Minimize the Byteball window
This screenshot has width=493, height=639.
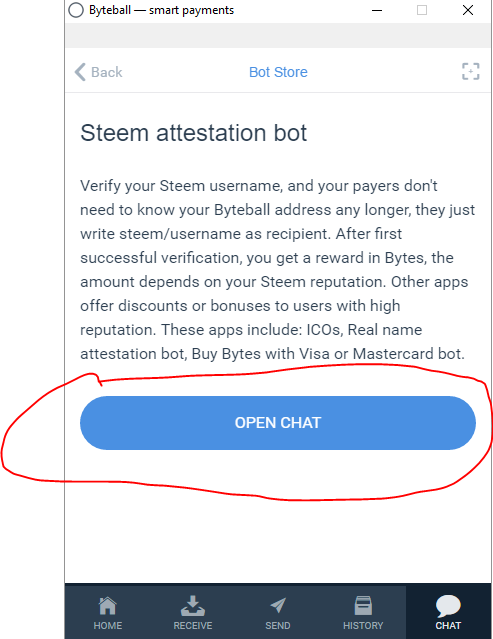377,10
